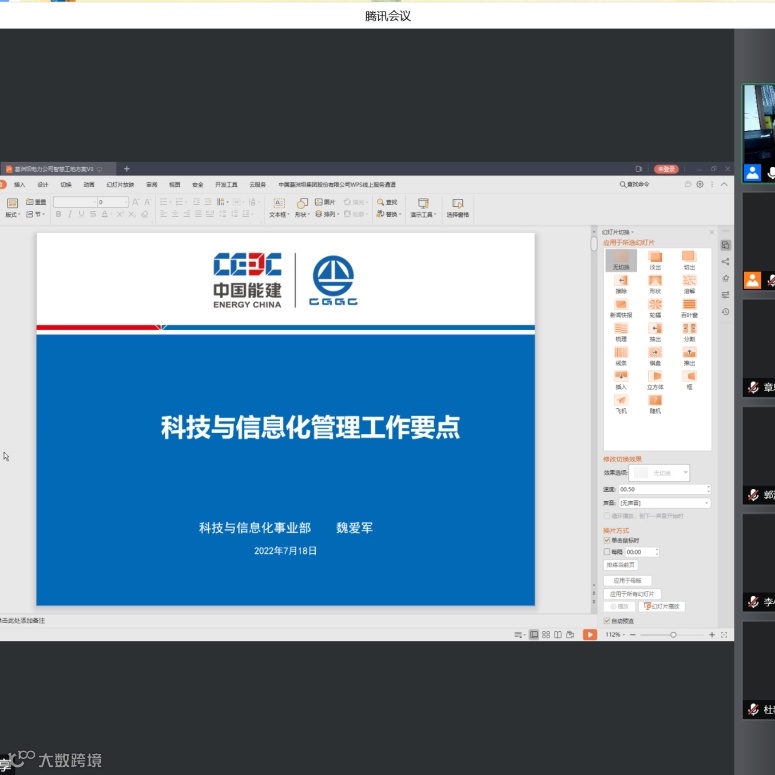This screenshot has height=775, width=775.
Task: Select the 切出 cut transition effect
Action: click(x=689, y=260)
